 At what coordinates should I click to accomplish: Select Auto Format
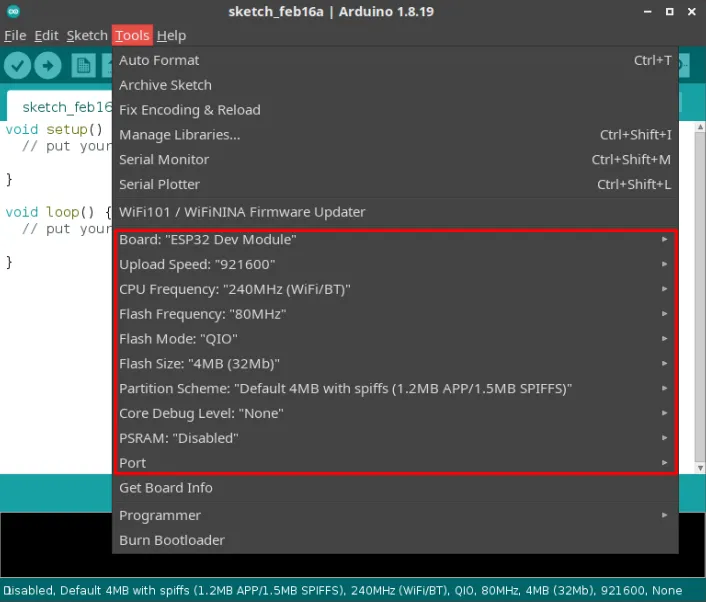coord(395,60)
